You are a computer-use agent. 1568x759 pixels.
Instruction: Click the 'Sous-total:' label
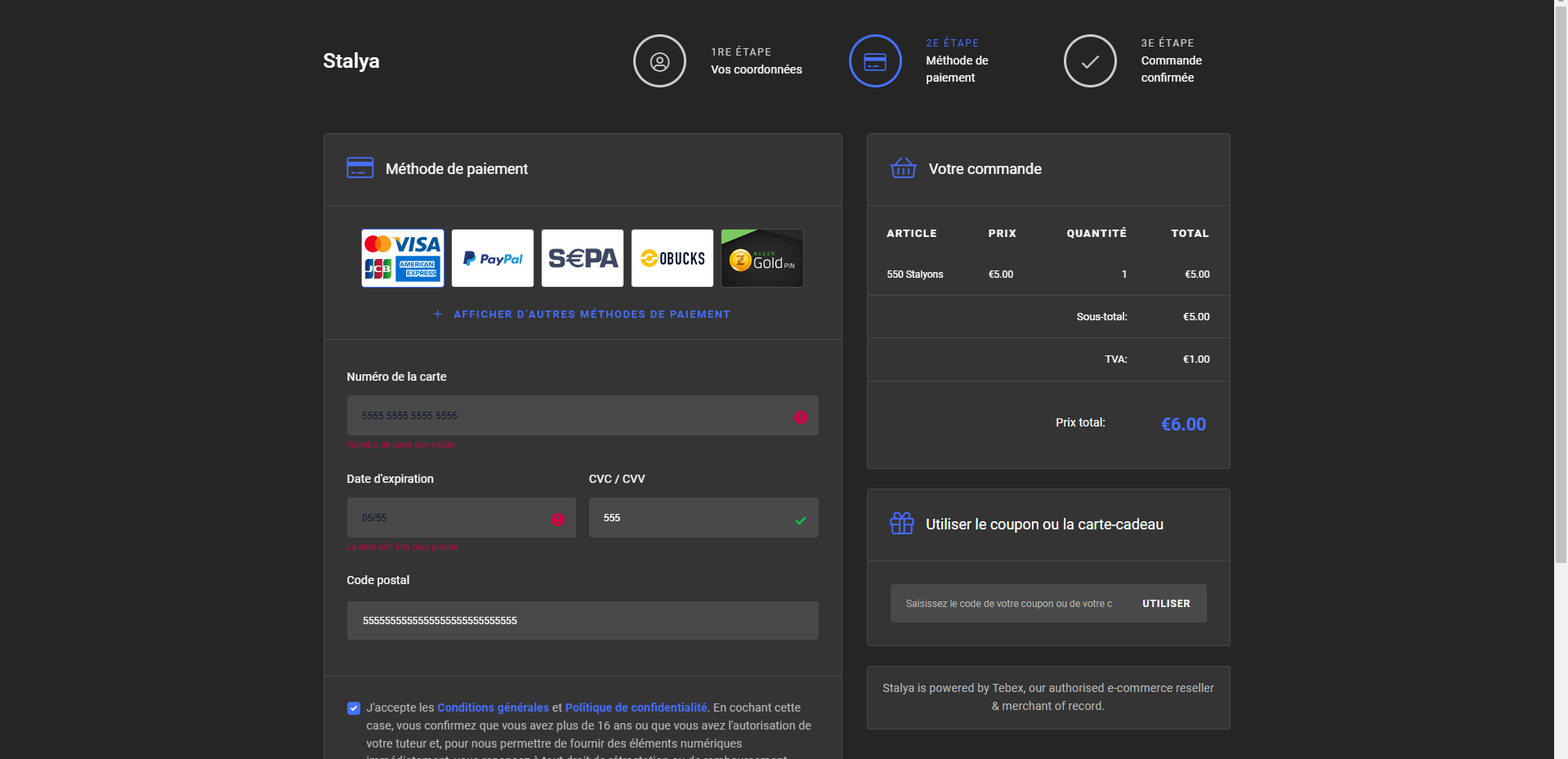1101,317
